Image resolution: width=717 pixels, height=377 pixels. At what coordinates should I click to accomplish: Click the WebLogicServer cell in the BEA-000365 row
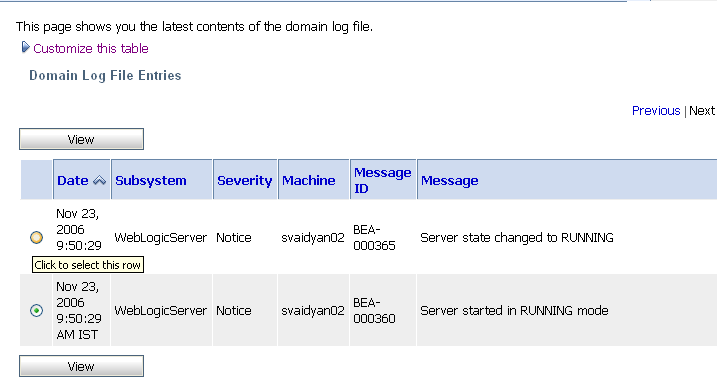point(161,238)
